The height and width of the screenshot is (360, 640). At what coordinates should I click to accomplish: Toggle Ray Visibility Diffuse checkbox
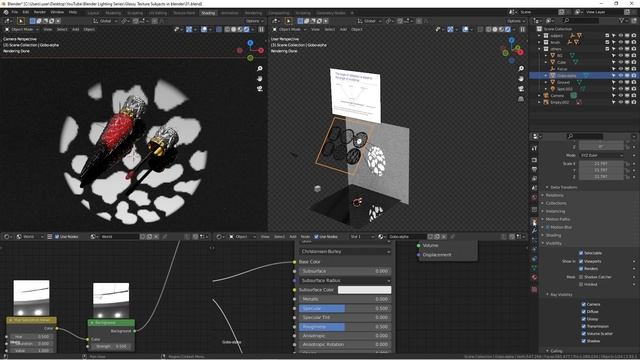[x=584, y=312]
